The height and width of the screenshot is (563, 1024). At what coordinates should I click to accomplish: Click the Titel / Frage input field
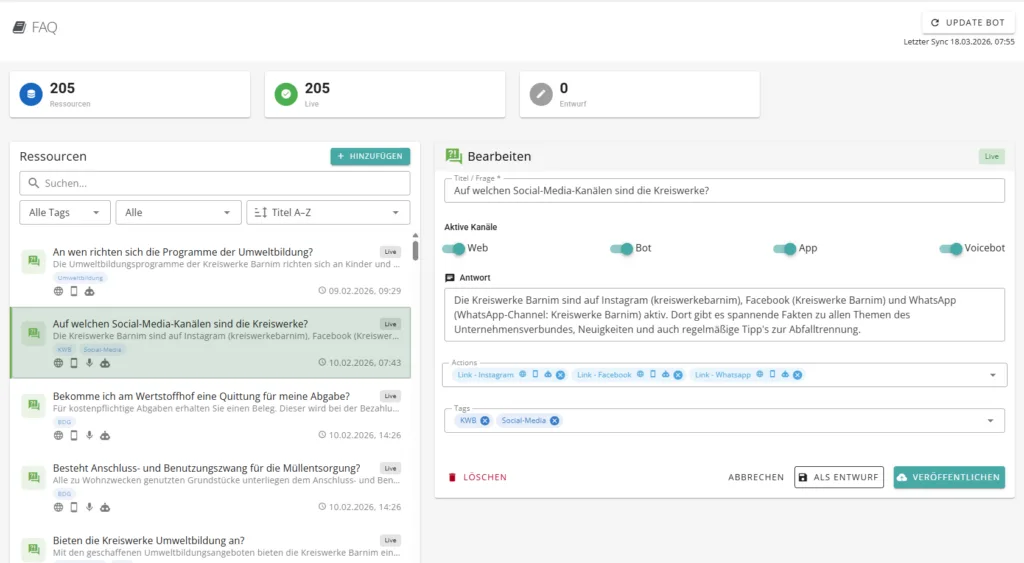724,191
